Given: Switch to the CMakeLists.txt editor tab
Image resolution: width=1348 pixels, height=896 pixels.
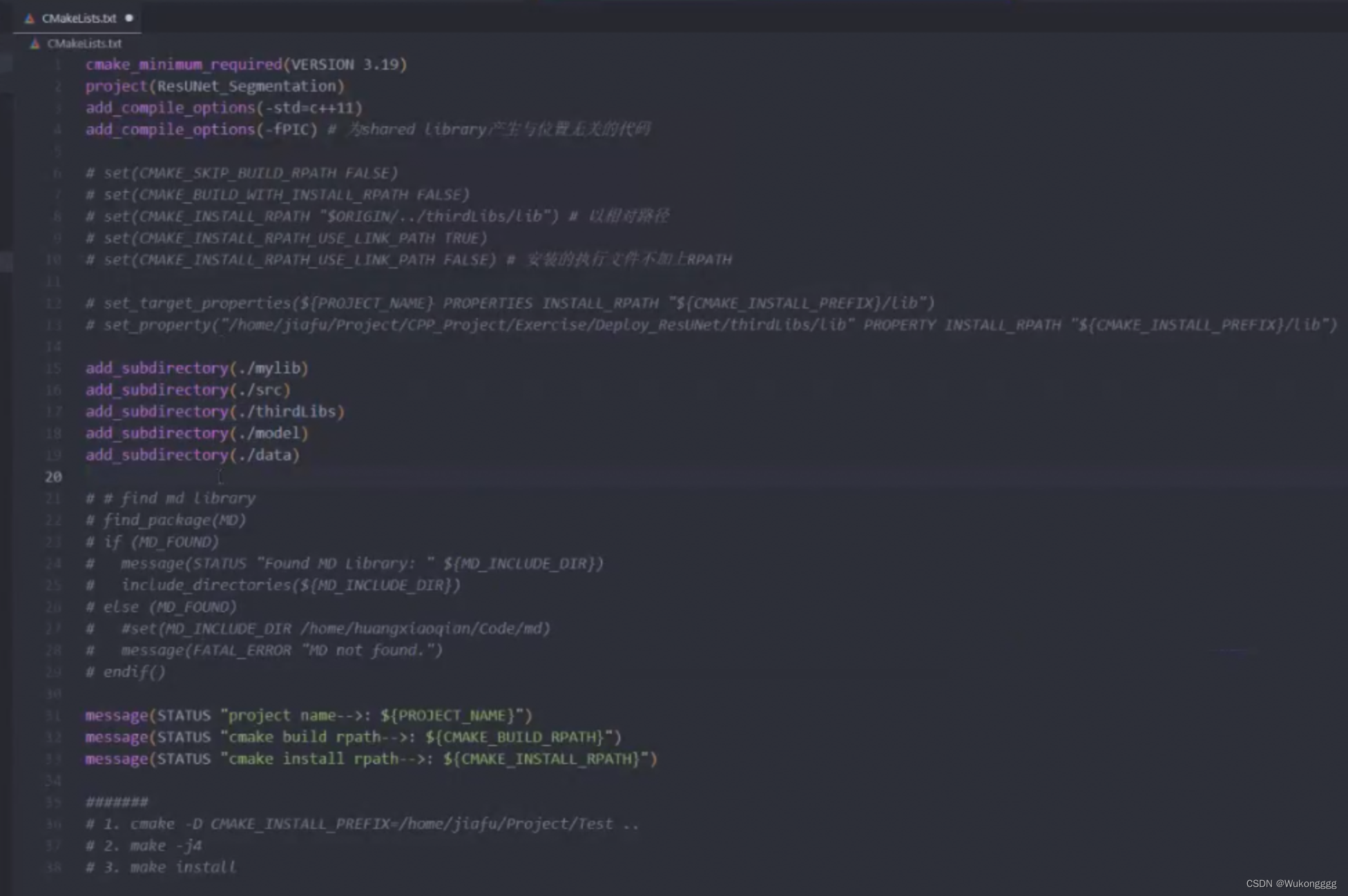Looking at the screenshot, I should (x=78, y=19).
